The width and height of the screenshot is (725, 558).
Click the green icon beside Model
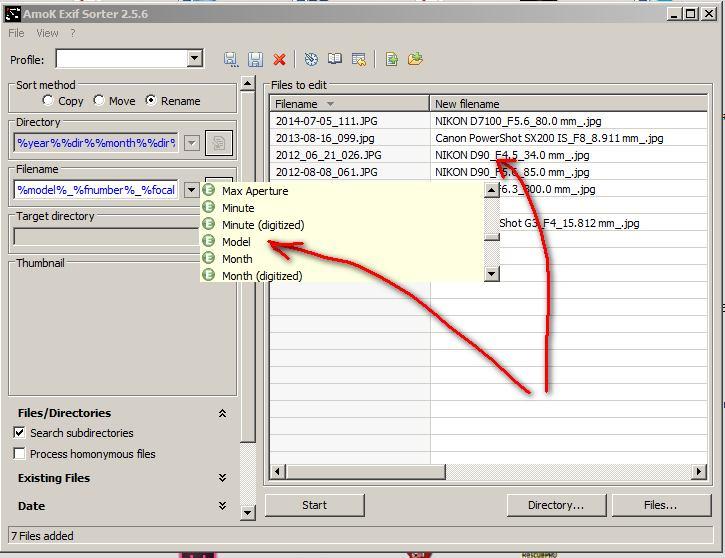click(x=209, y=240)
